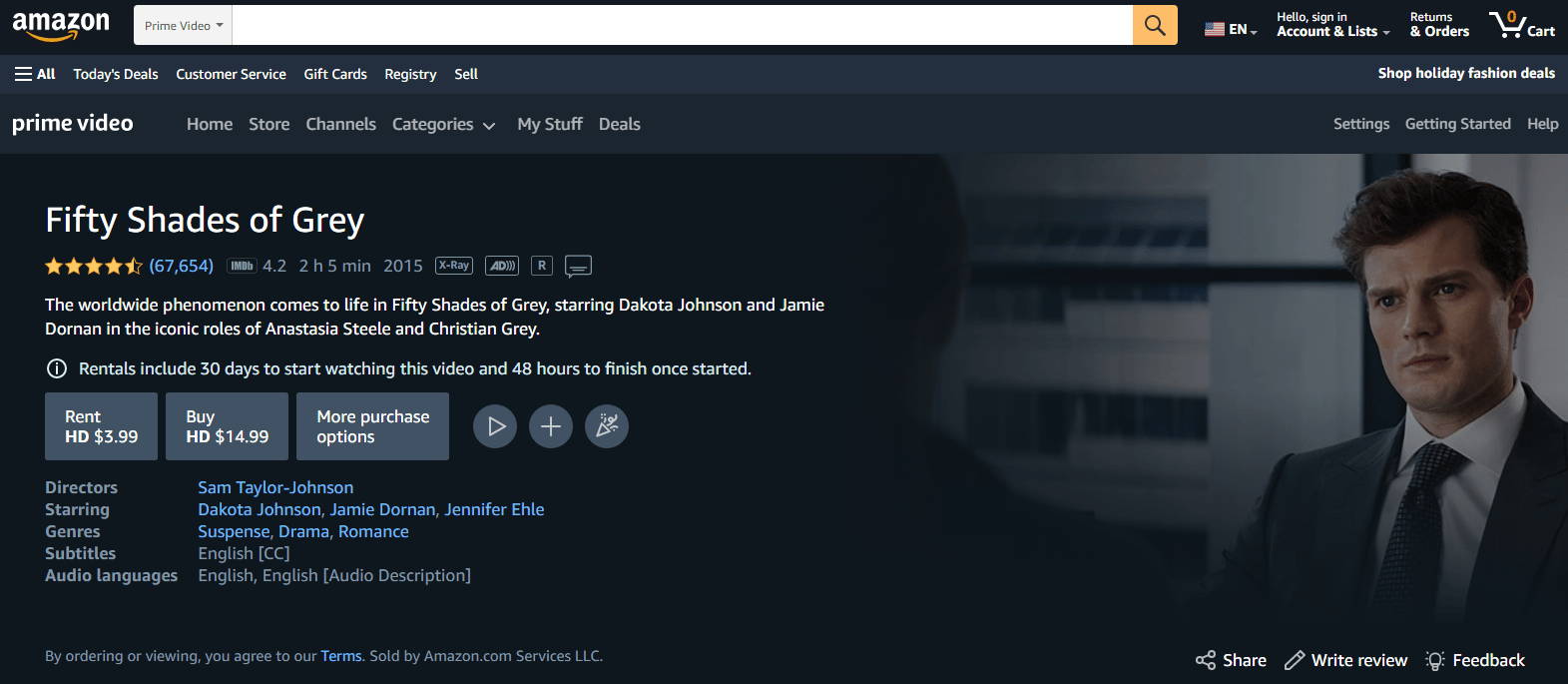Image resolution: width=1568 pixels, height=684 pixels.
Task: Click Today's Deals
Action: tap(116, 74)
